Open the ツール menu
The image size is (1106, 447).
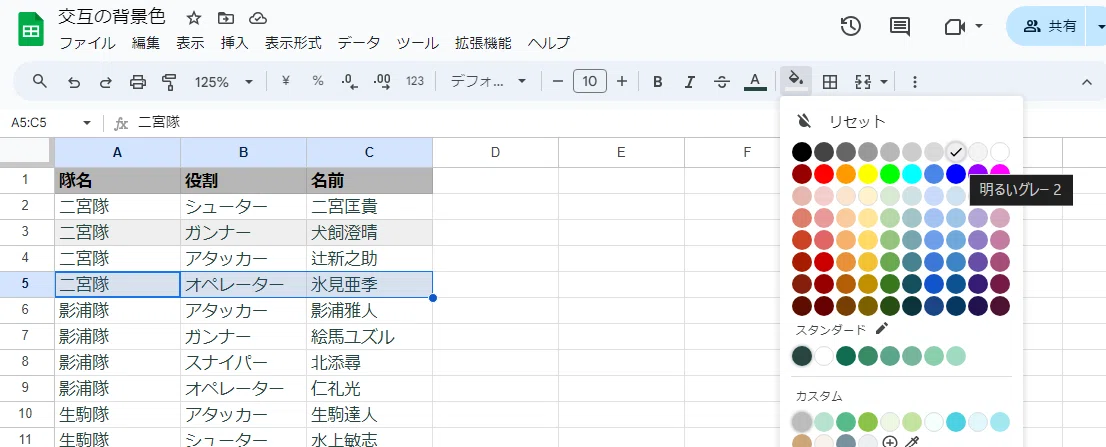(418, 43)
